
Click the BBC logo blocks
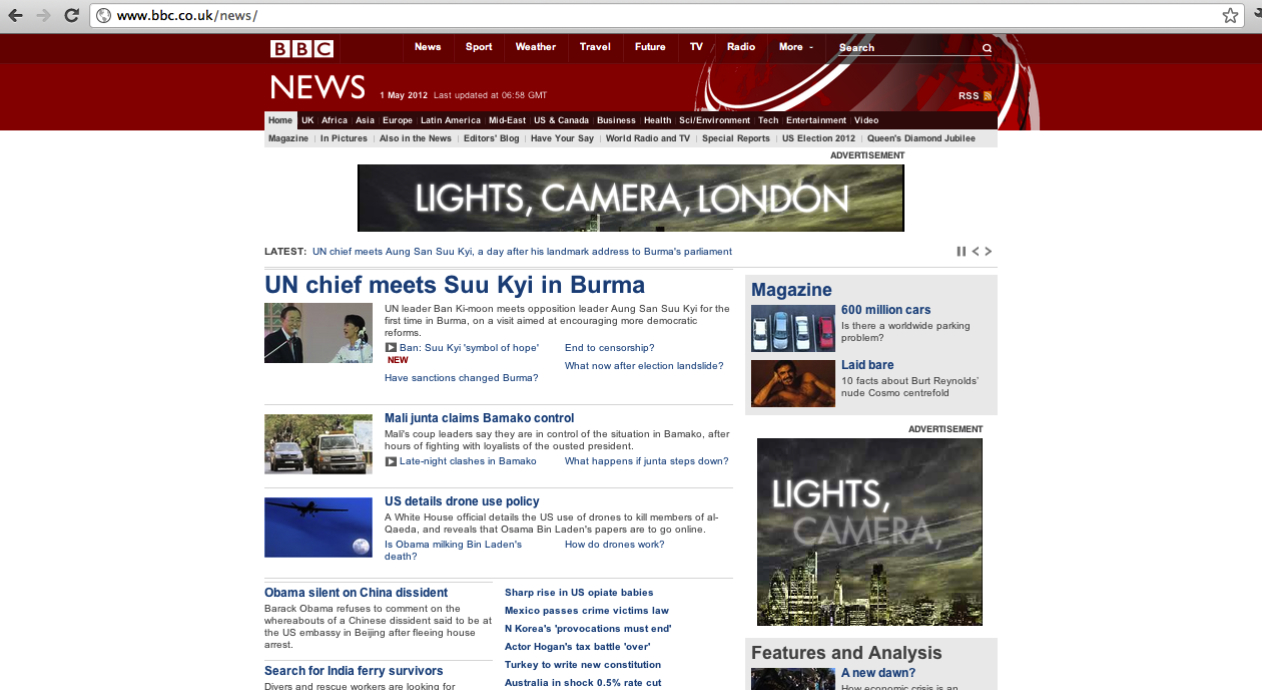(301, 48)
